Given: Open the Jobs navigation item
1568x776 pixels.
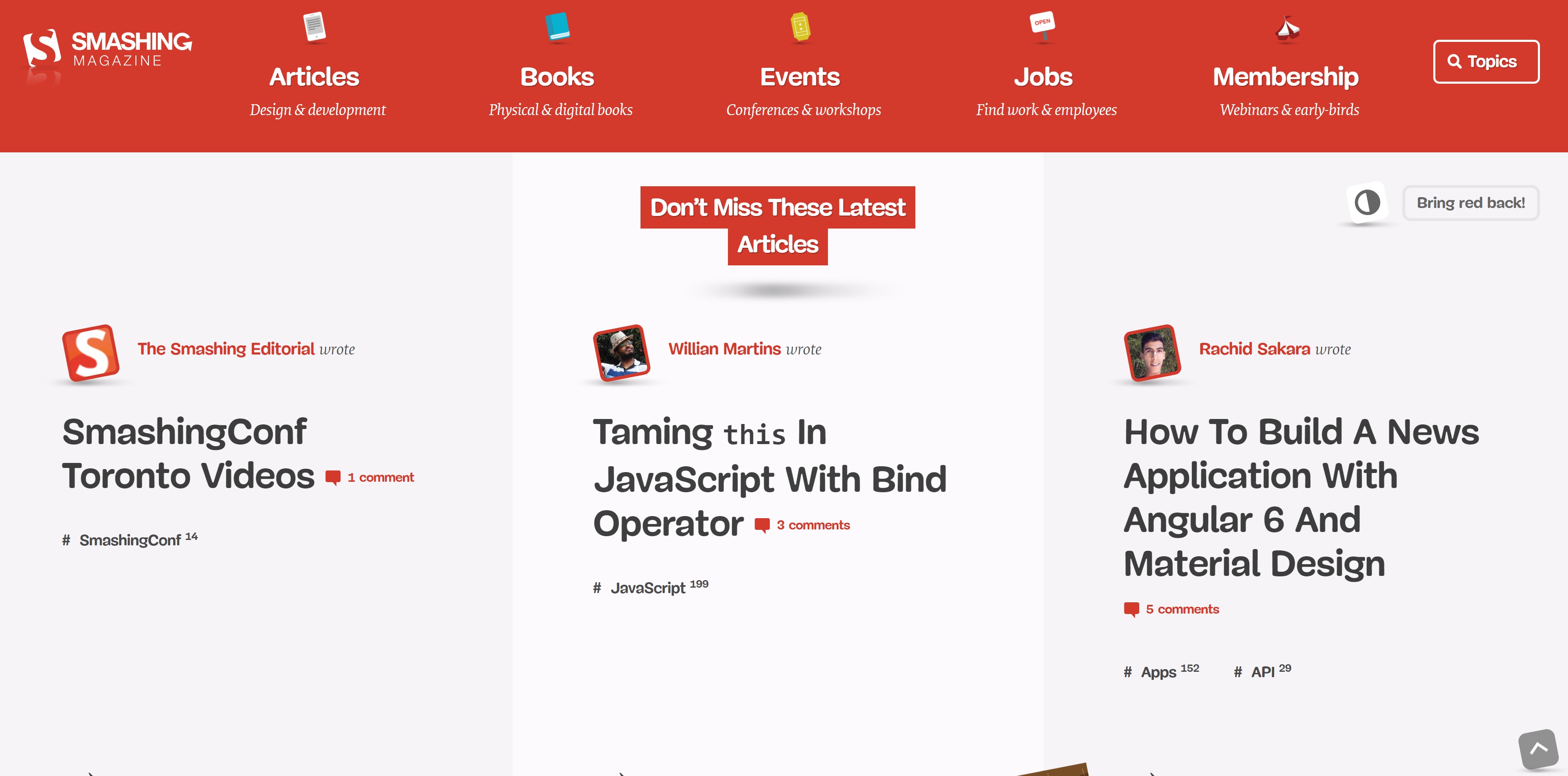Looking at the screenshot, I should [1043, 77].
